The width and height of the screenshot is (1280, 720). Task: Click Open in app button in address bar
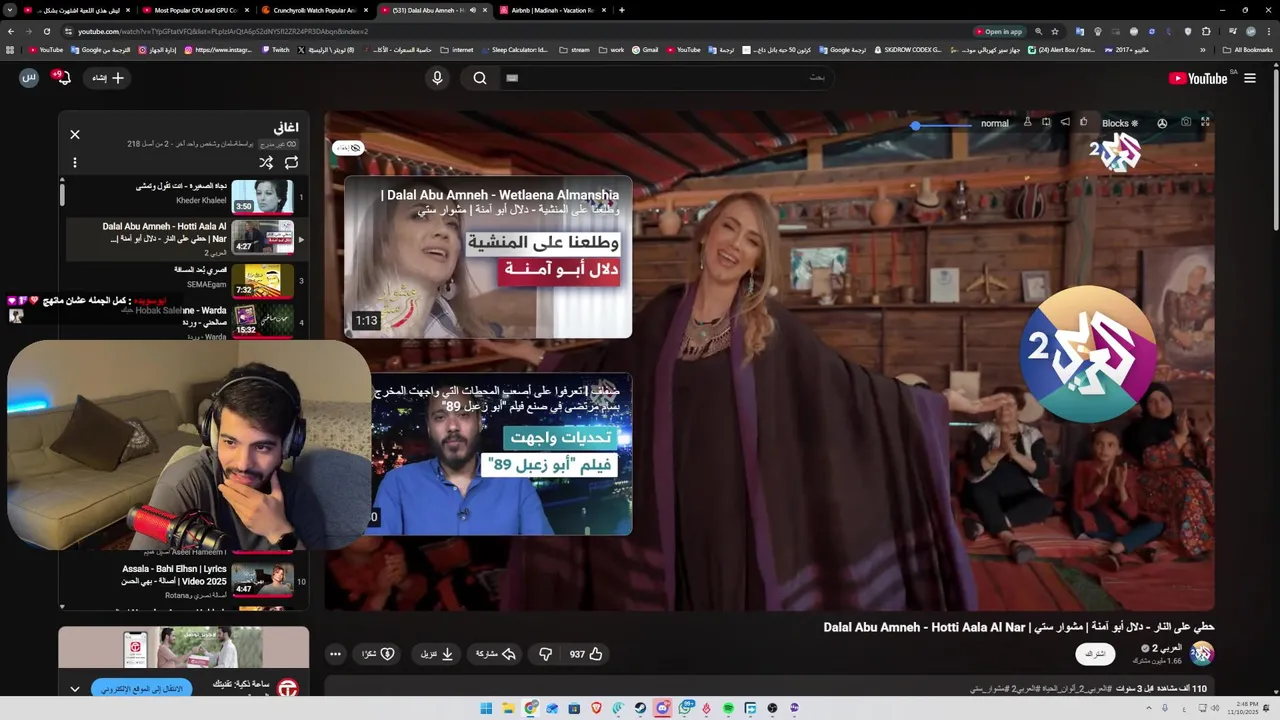pos(999,31)
